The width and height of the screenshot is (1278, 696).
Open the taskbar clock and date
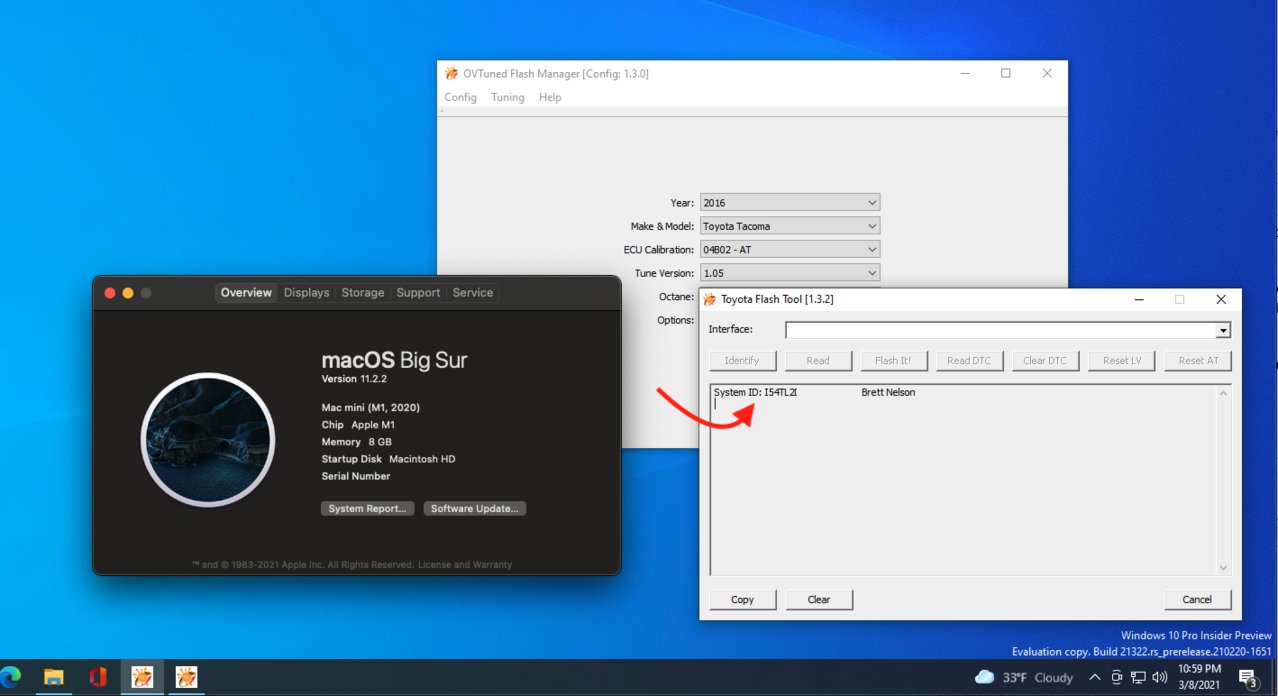[1199, 677]
